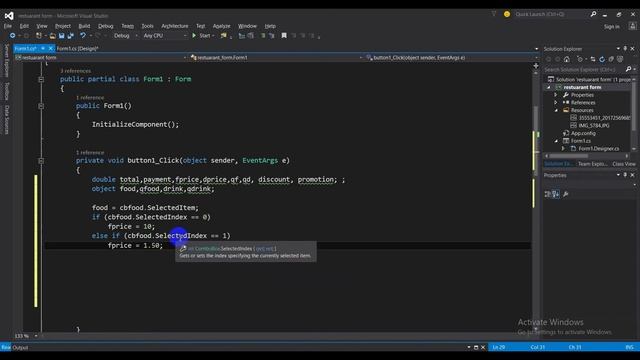Switch to the Team Explorer tab
The height and width of the screenshot is (360, 640).
pos(593,164)
